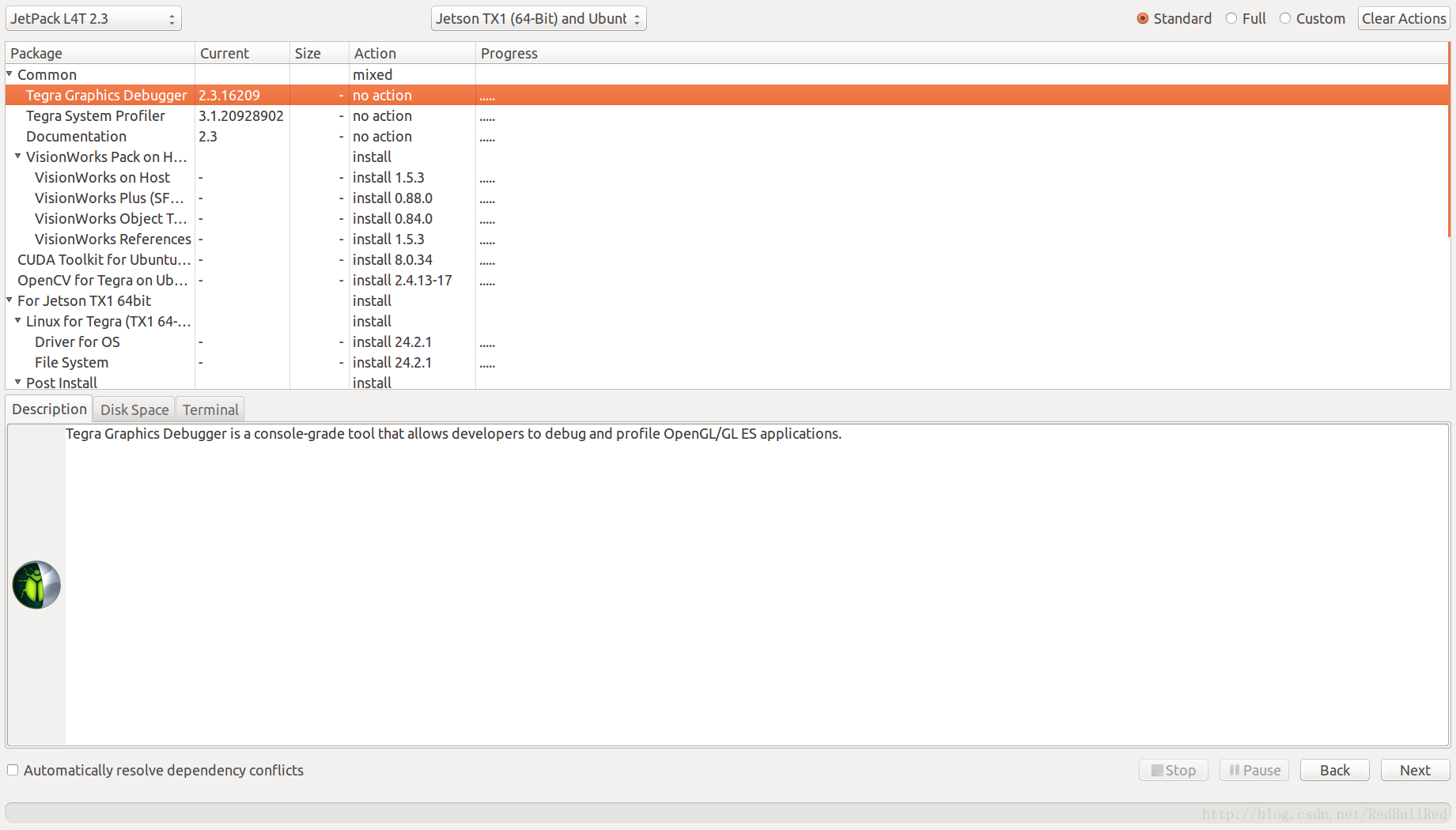Click the Action column header
Image resolution: width=1456 pixels, height=830 pixels.
[412, 53]
